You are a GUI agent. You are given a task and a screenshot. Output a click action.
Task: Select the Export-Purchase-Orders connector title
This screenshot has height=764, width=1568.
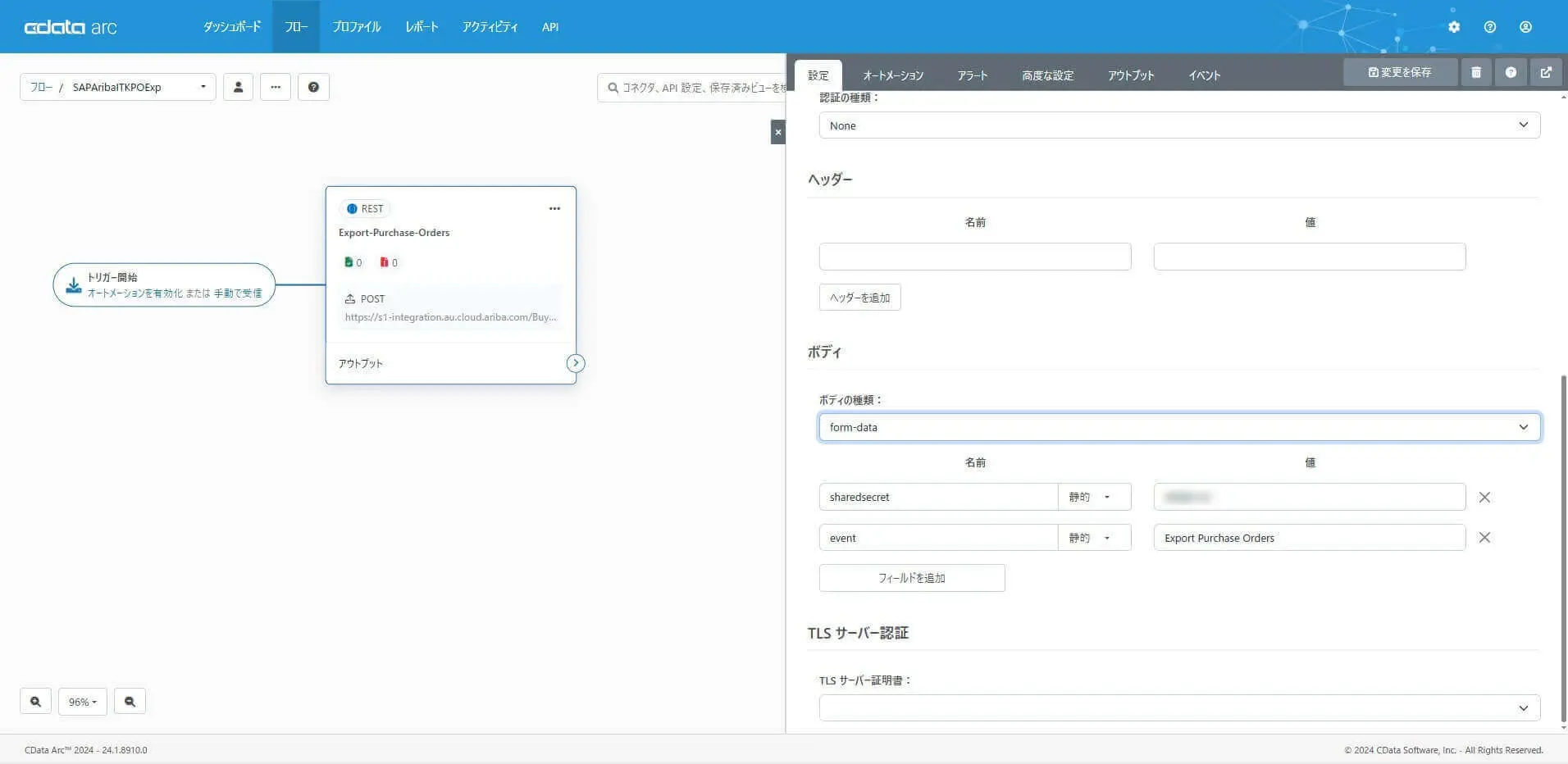394,233
